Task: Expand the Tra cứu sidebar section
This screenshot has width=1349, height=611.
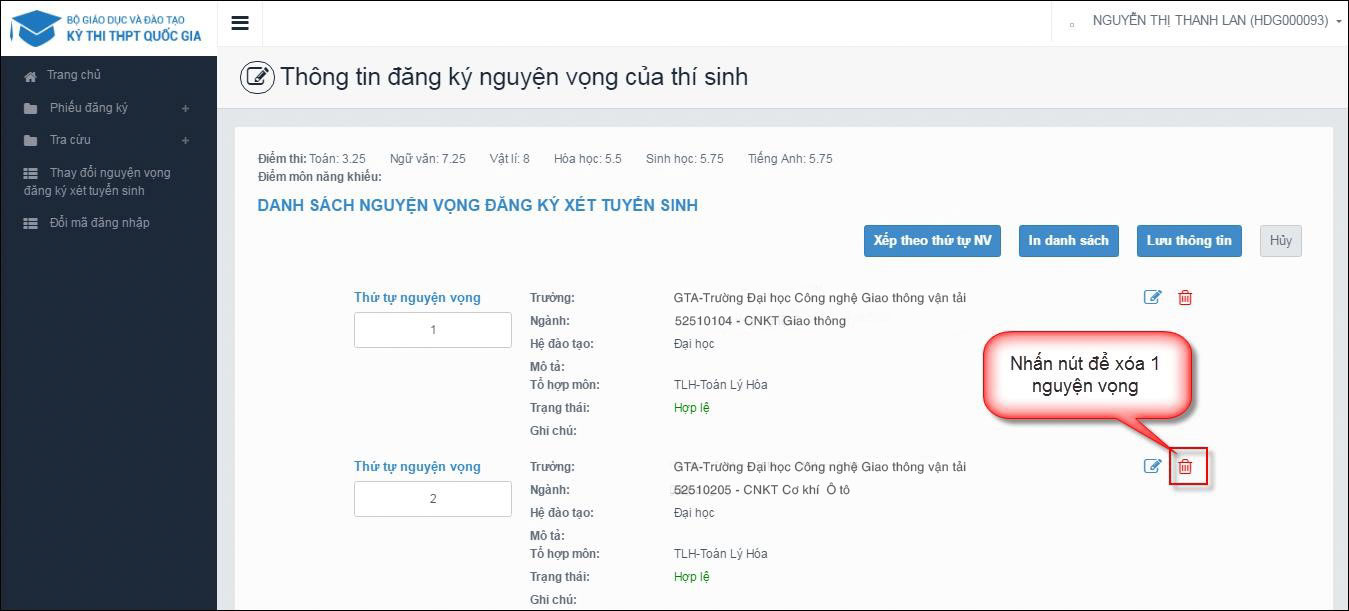Action: pos(184,139)
